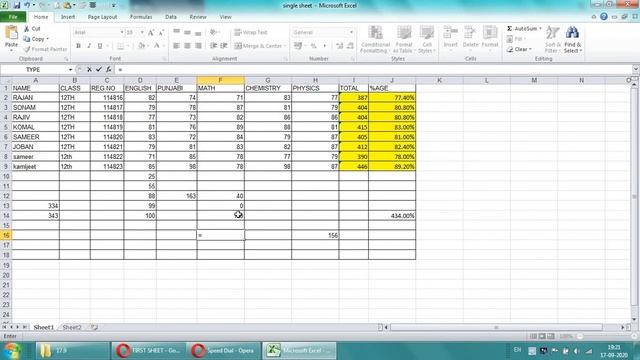Switch to the Insert ribbon tab
Viewport: 640px width, 360px height.
coord(68,17)
